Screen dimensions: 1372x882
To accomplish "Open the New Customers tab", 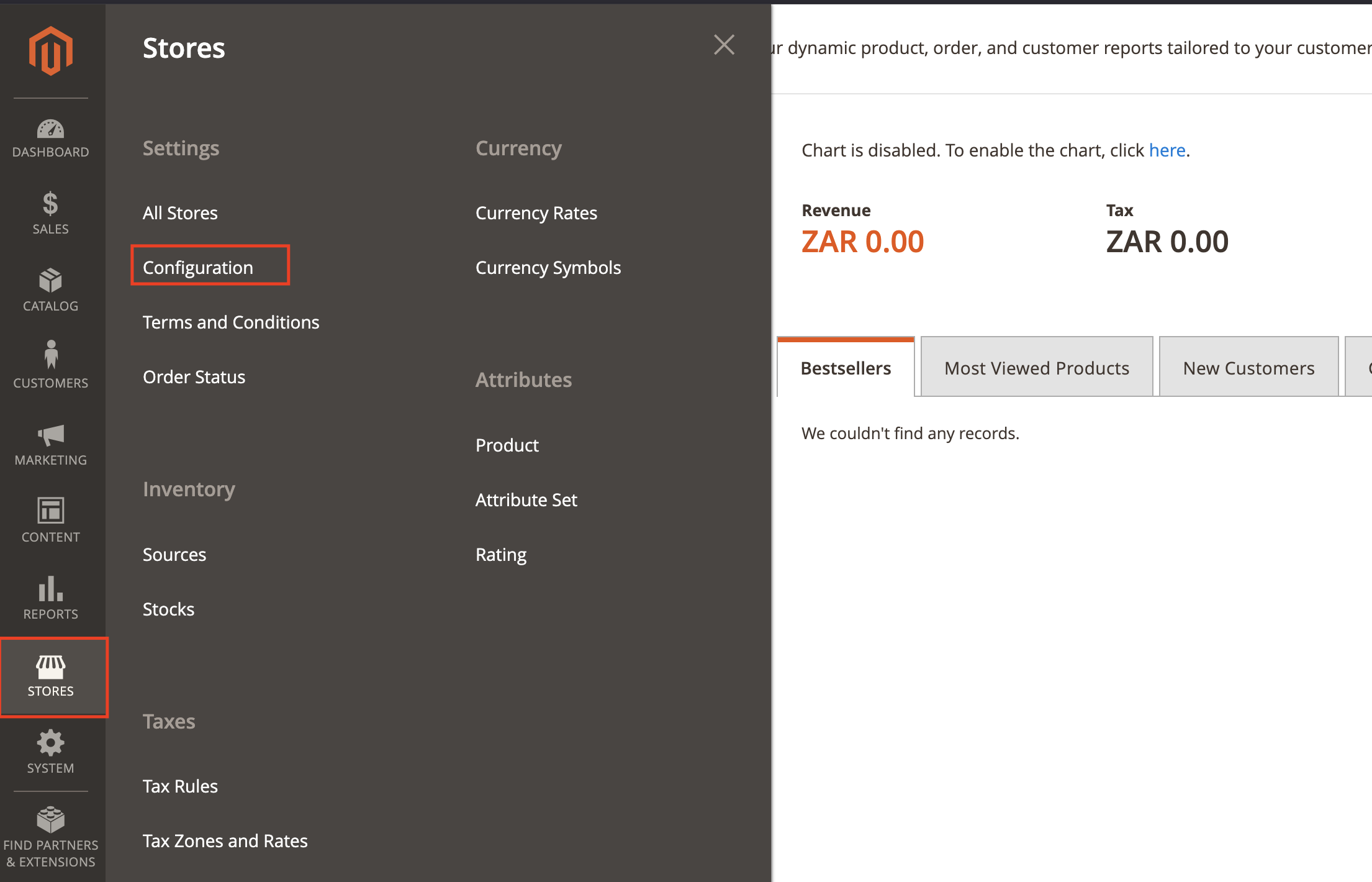I will pos(1248,368).
